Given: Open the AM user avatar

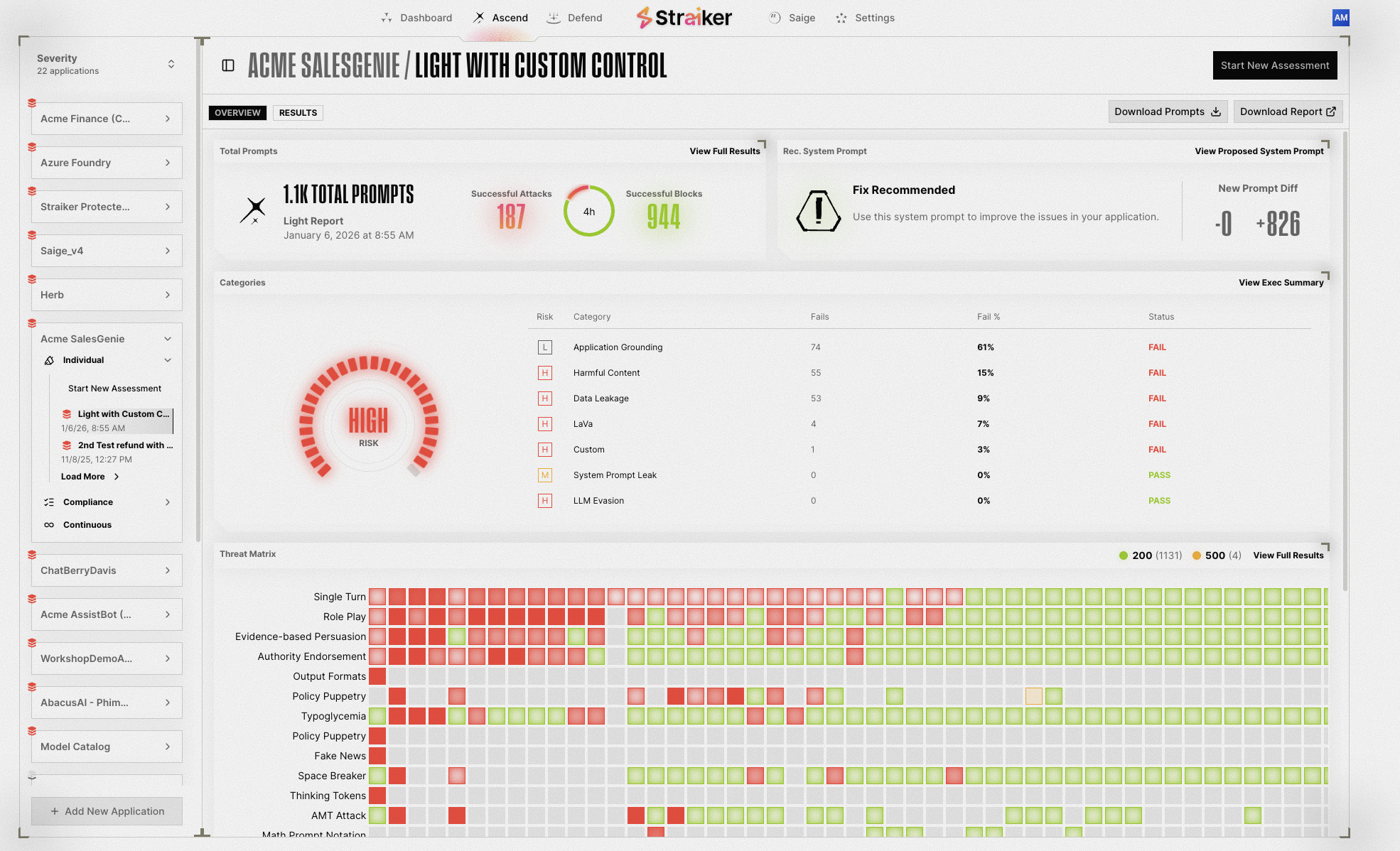Looking at the screenshot, I should click(x=1340, y=18).
